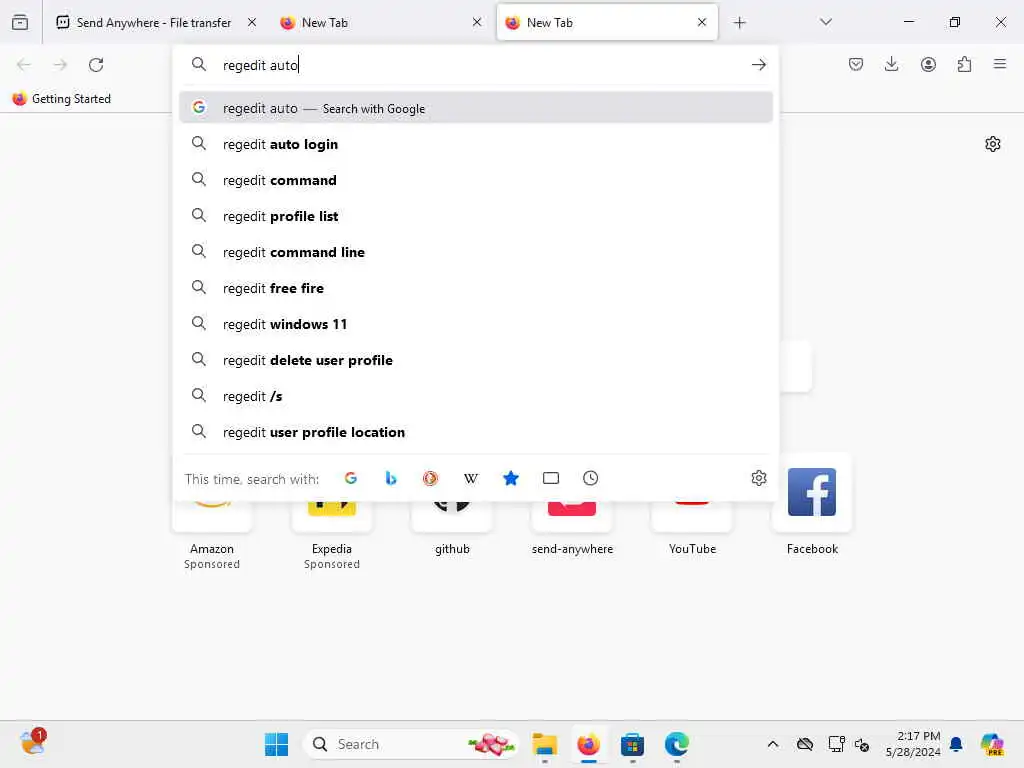Open the Save to Pocket icon
The height and width of the screenshot is (768, 1024).
pyautogui.click(x=856, y=64)
